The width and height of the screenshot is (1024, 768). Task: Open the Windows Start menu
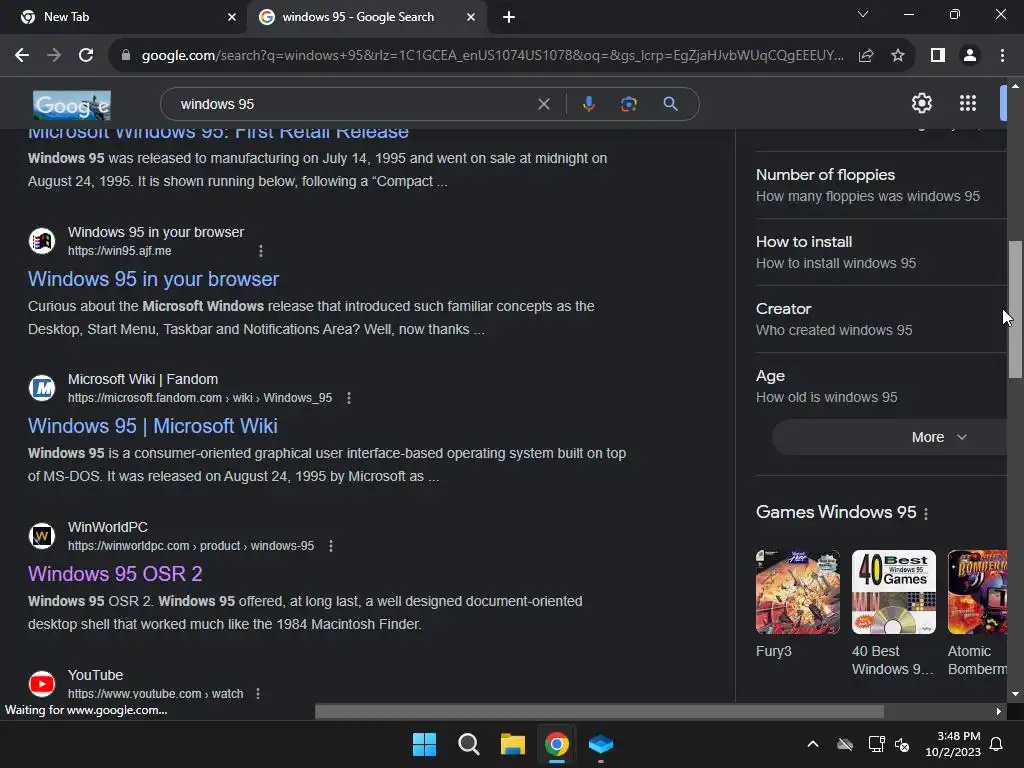(x=424, y=744)
